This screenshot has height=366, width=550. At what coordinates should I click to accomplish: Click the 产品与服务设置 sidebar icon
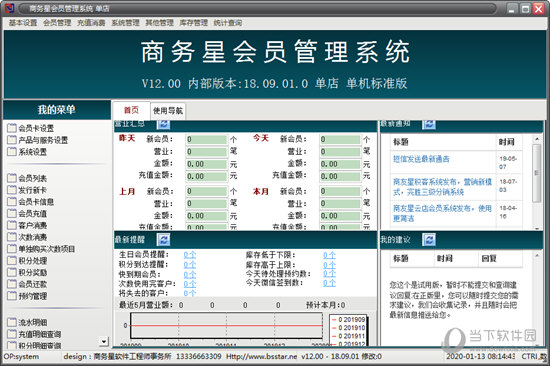12,140
